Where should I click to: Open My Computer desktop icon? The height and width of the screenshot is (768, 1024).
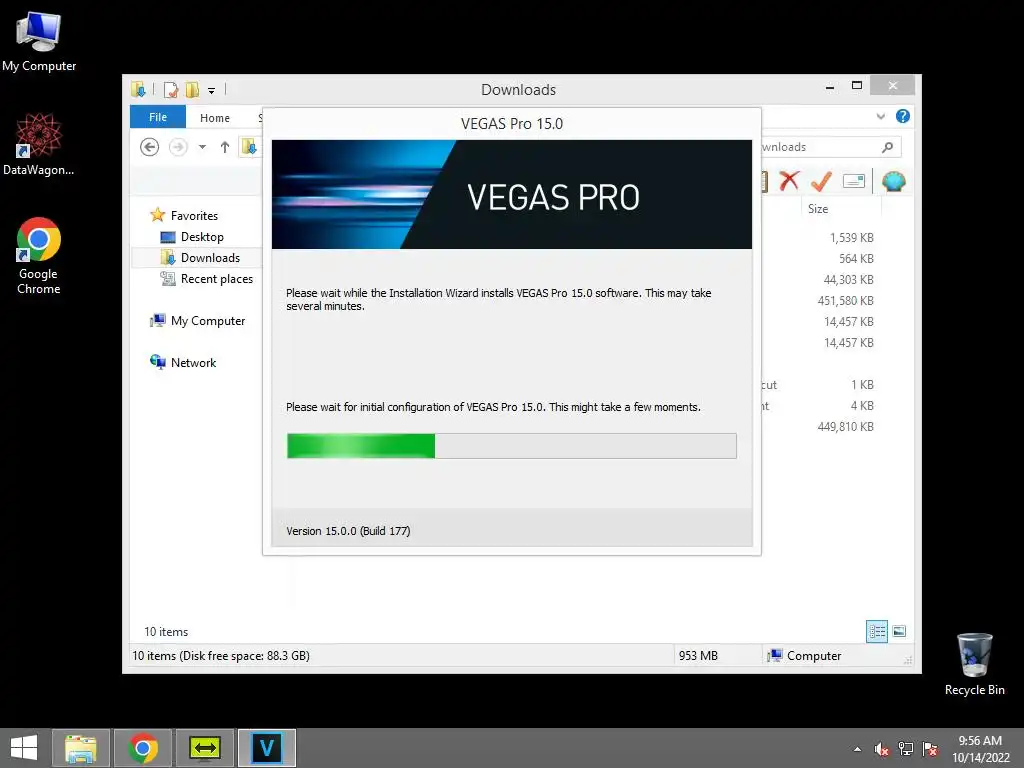pyautogui.click(x=39, y=42)
